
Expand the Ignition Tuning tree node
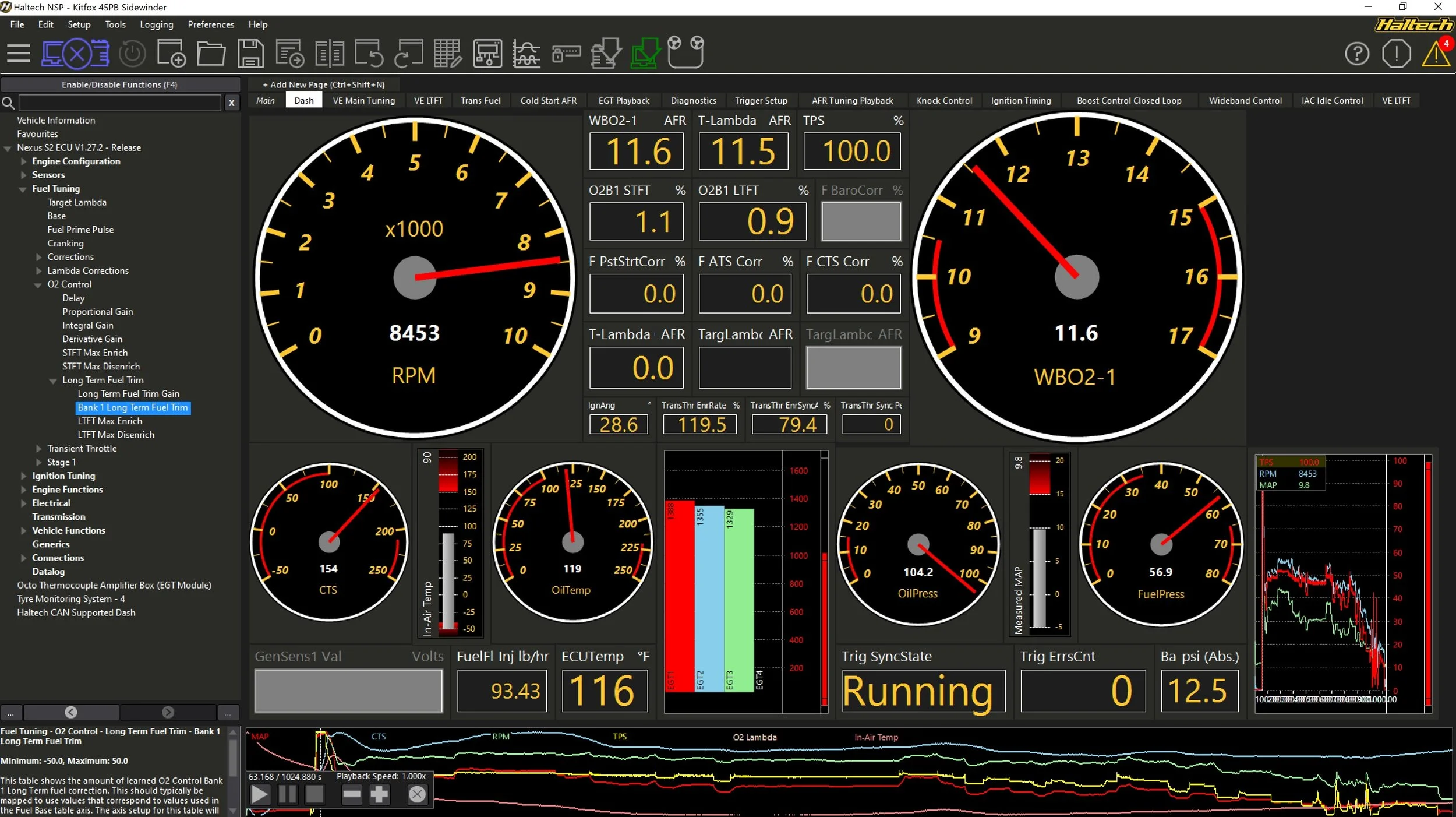[24, 476]
